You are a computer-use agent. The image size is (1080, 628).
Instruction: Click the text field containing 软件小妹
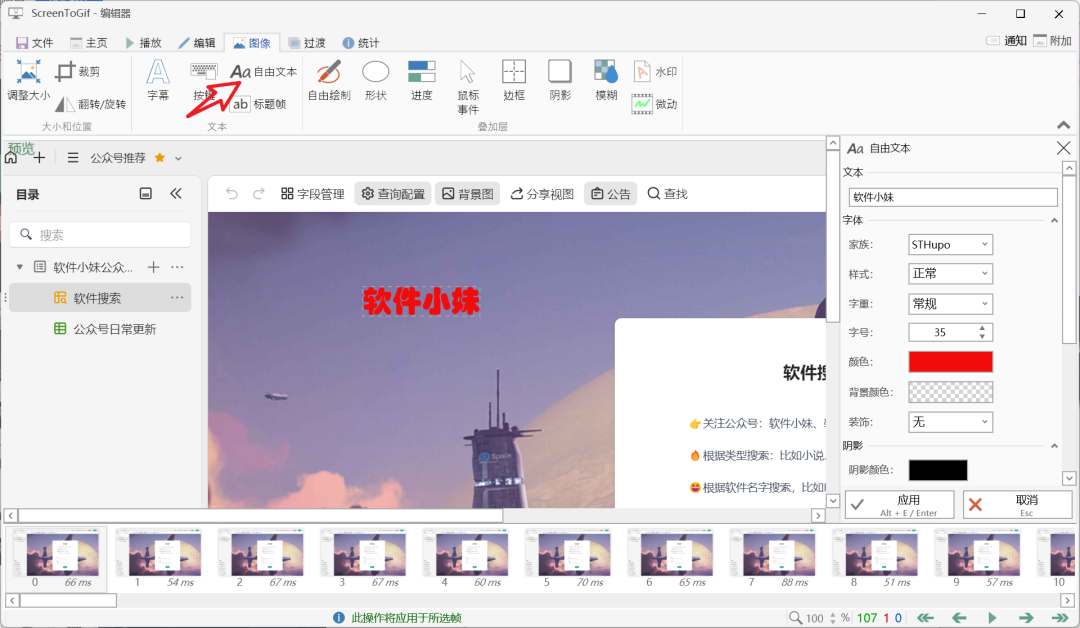click(x=953, y=197)
